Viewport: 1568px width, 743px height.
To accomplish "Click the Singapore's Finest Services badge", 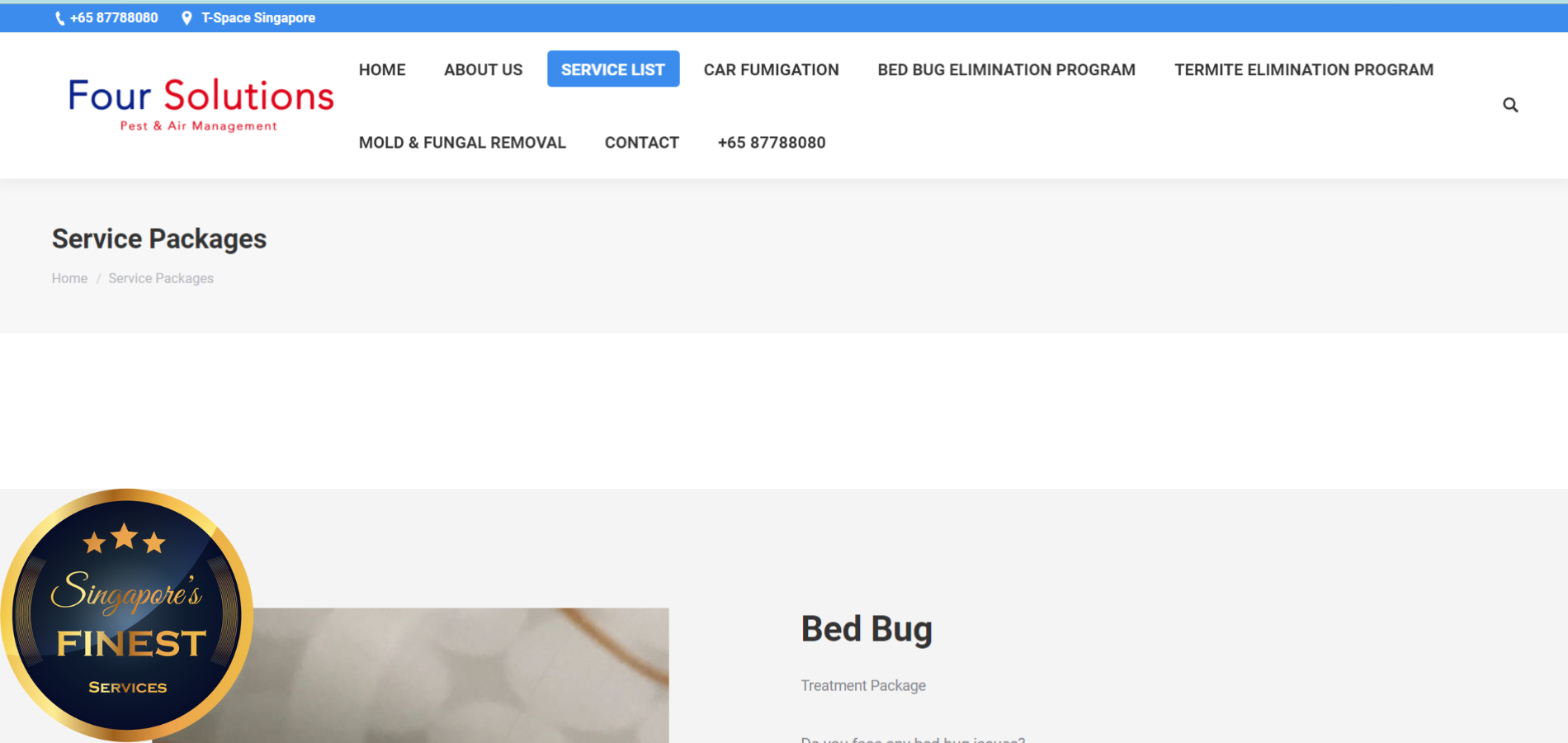I will tap(127, 615).
